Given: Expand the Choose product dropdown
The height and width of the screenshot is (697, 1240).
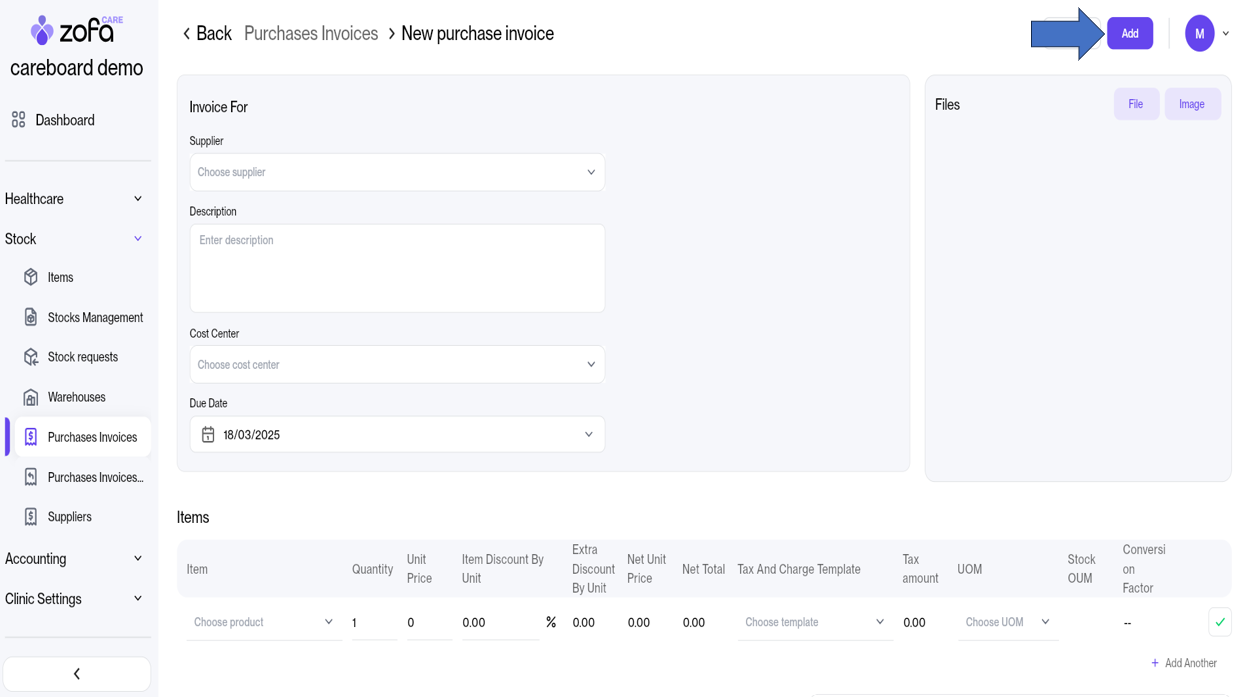Looking at the screenshot, I should [263, 622].
